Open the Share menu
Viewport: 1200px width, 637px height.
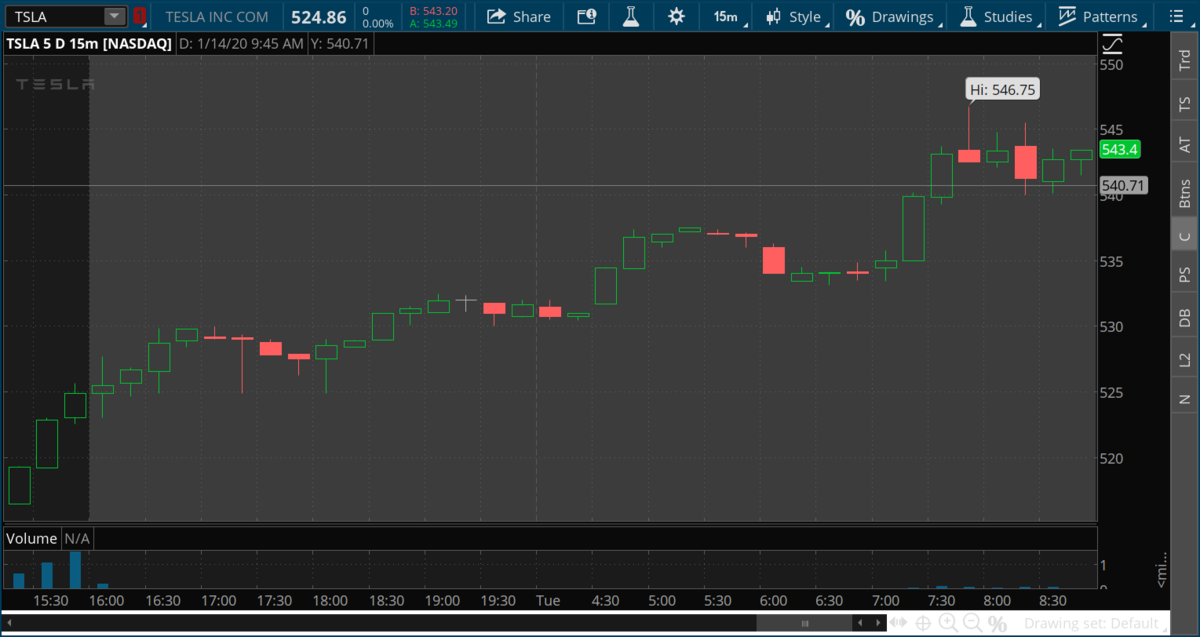pyautogui.click(x=518, y=16)
